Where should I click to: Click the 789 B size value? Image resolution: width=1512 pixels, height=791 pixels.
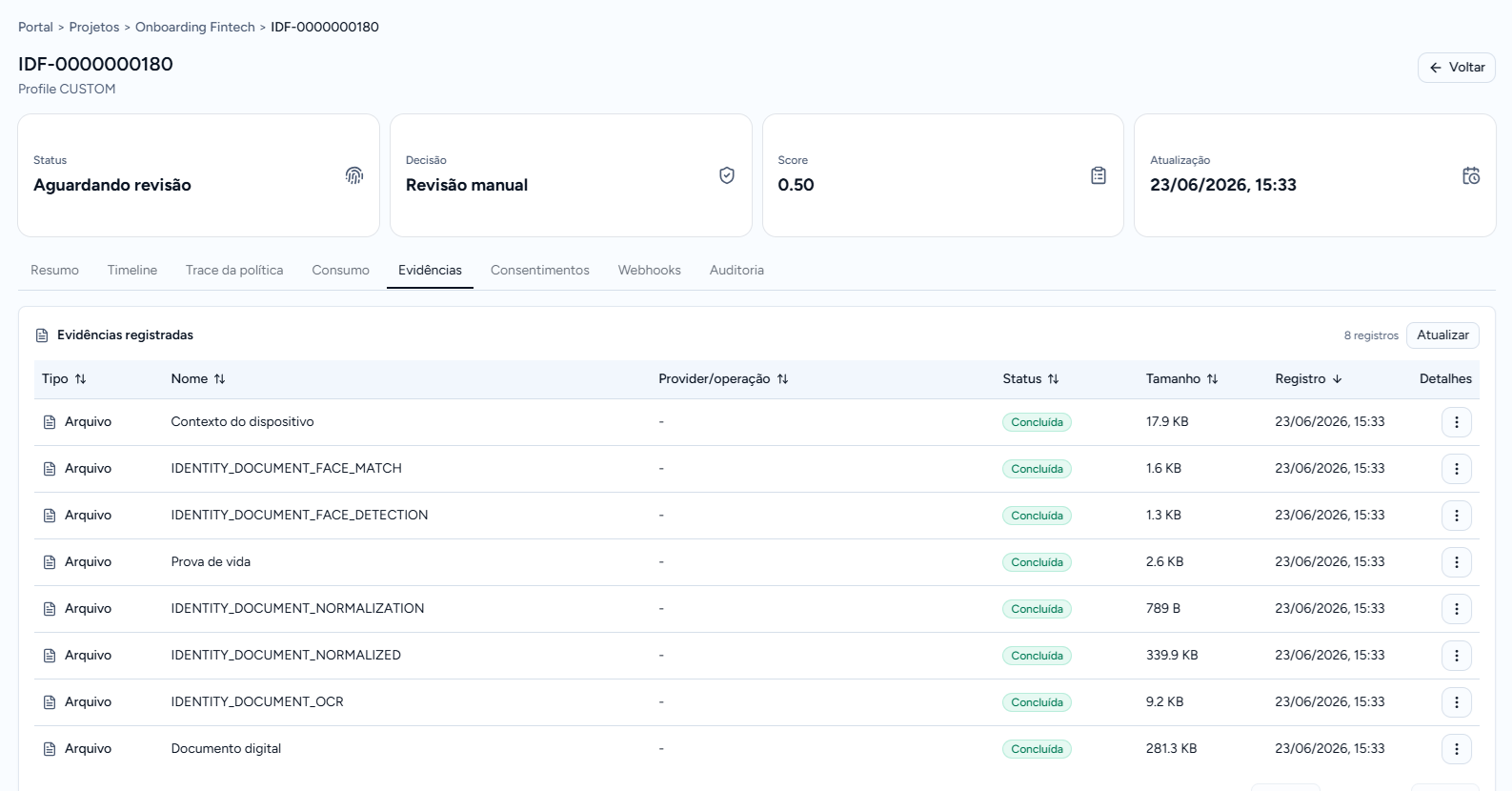click(x=1163, y=609)
